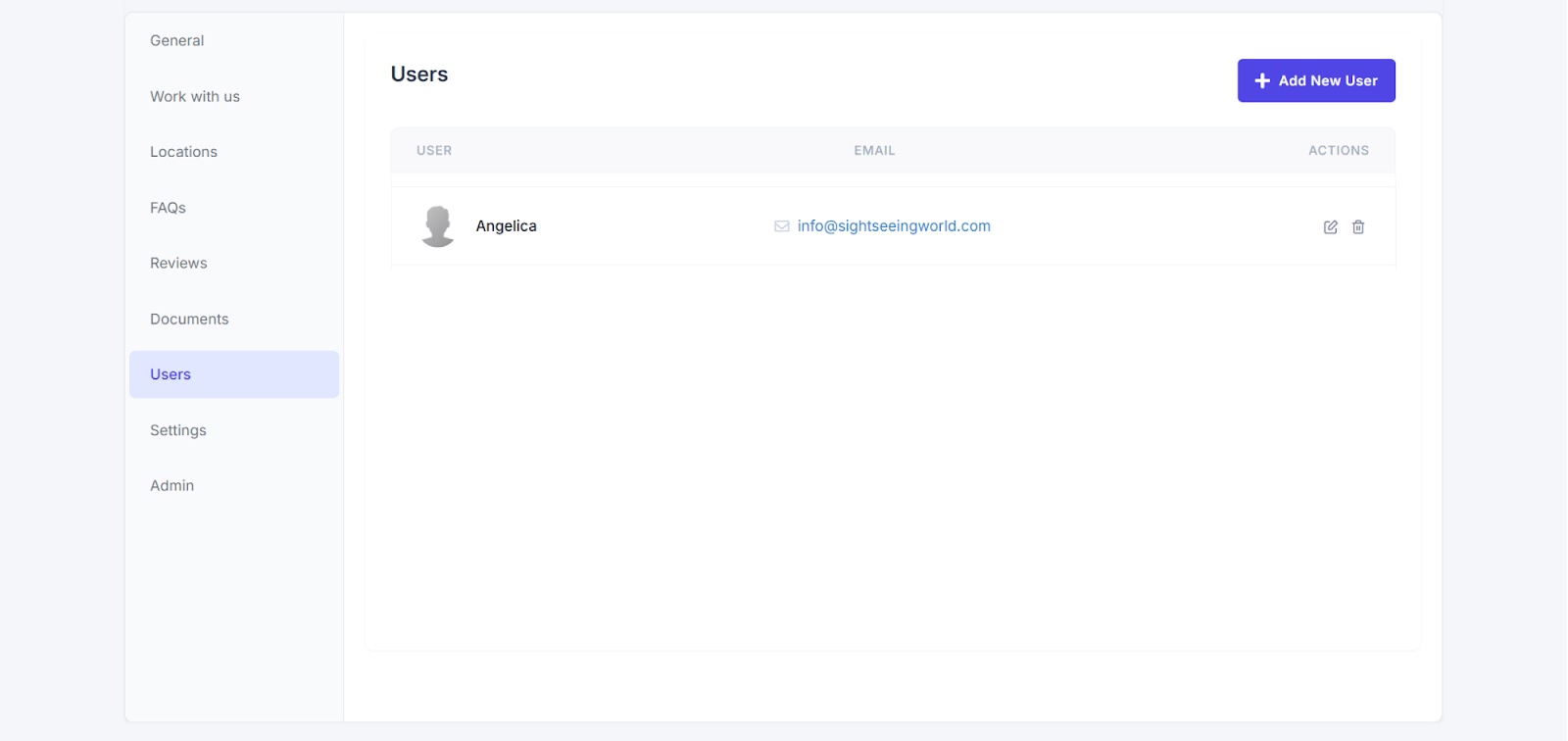Viewport: 1568px width, 741px height.
Task: Click the envelope icon beside the email
Action: pyautogui.click(x=781, y=226)
